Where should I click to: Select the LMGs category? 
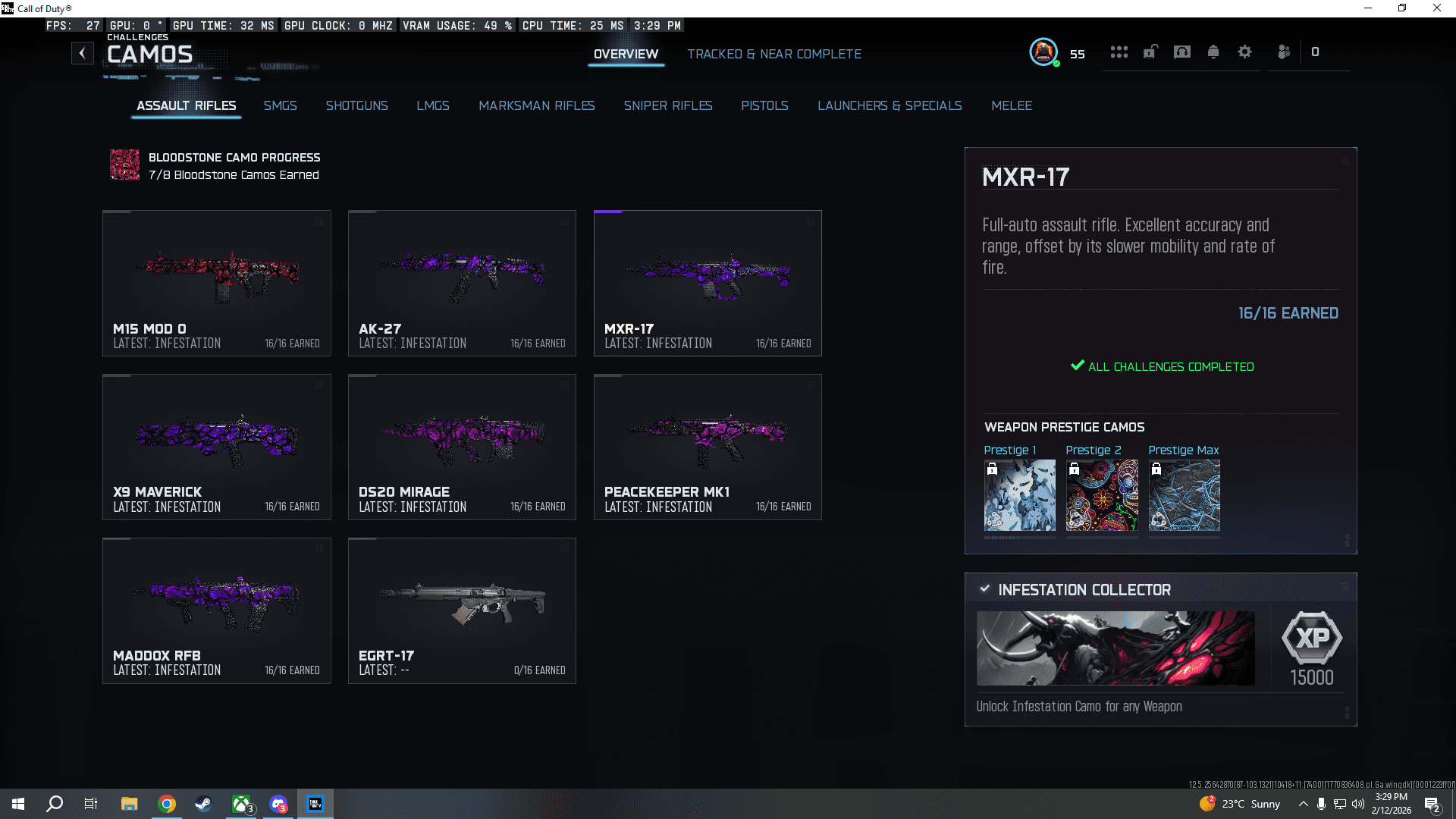[x=433, y=105]
